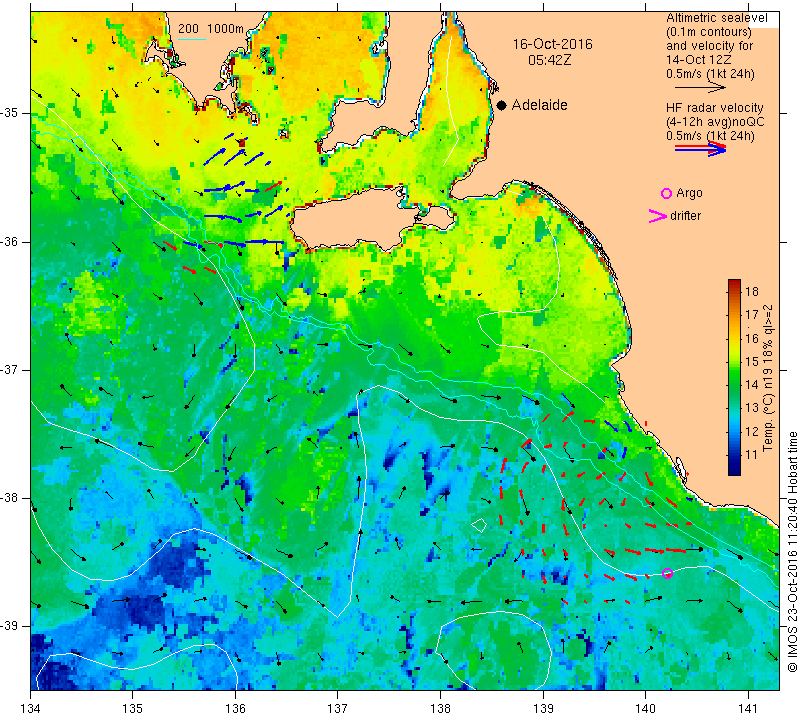Click the 15 value on temperature scale

(752, 361)
